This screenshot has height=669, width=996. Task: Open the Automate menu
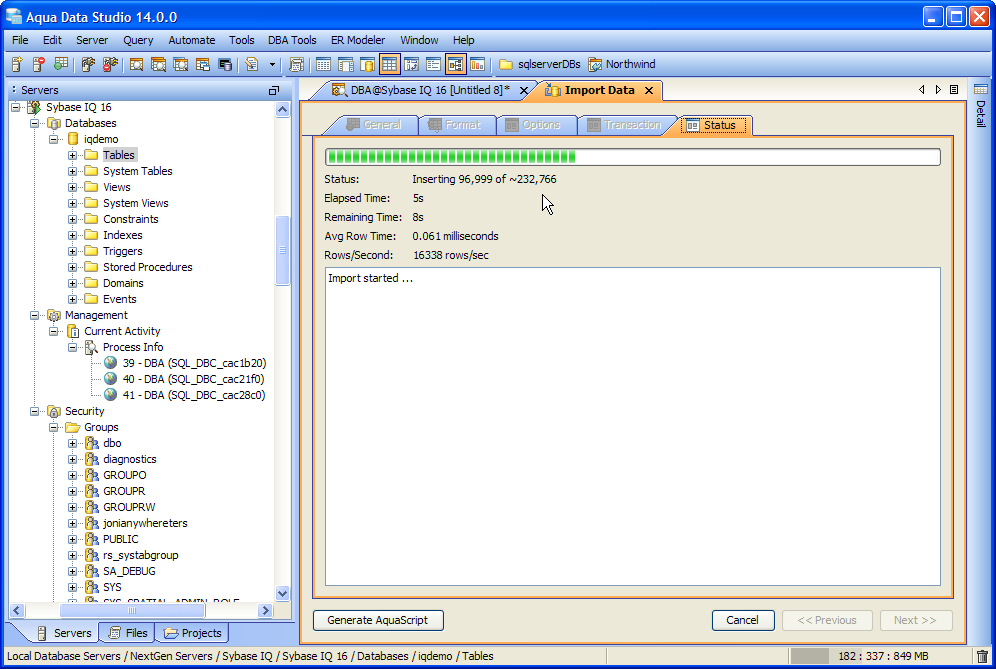(x=192, y=40)
